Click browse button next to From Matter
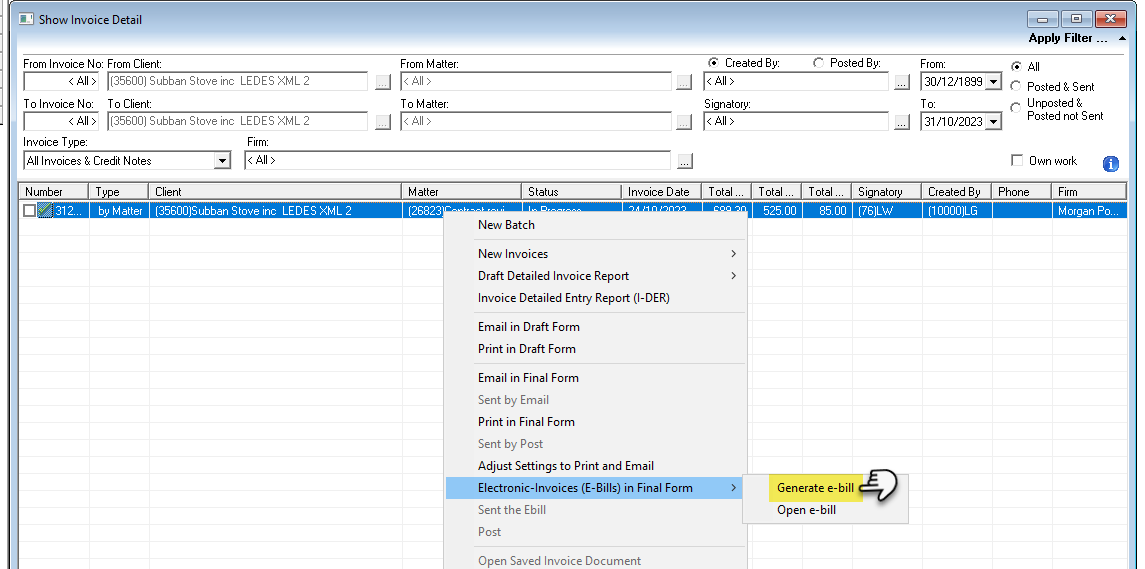Image resolution: width=1145 pixels, height=569 pixels. [683, 82]
